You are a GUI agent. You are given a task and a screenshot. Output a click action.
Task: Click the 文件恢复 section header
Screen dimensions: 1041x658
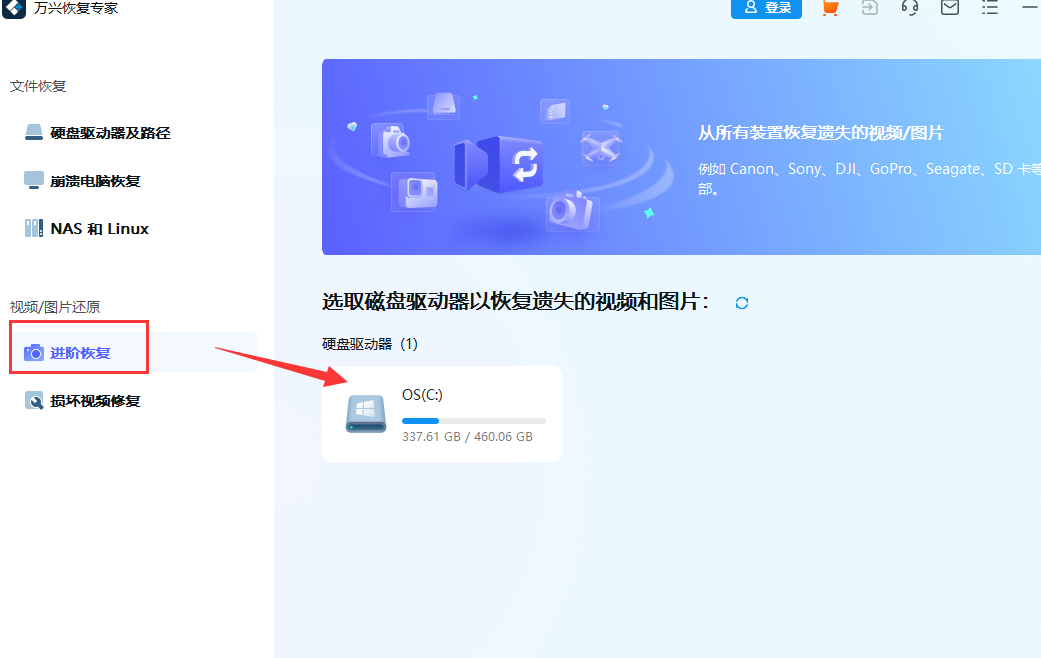coord(36,86)
